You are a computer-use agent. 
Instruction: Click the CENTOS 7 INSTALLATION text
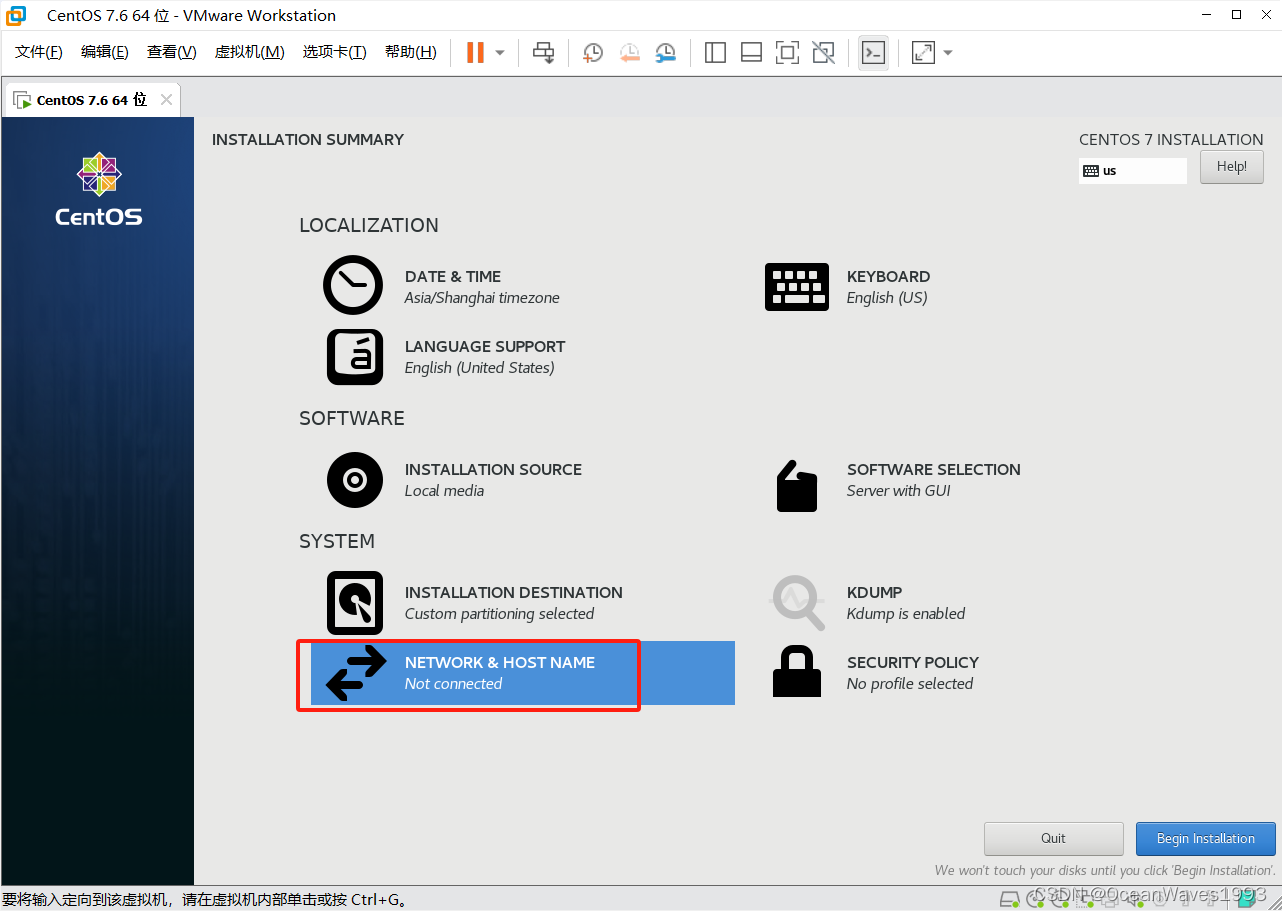pyautogui.click(x=1171, y=140)
